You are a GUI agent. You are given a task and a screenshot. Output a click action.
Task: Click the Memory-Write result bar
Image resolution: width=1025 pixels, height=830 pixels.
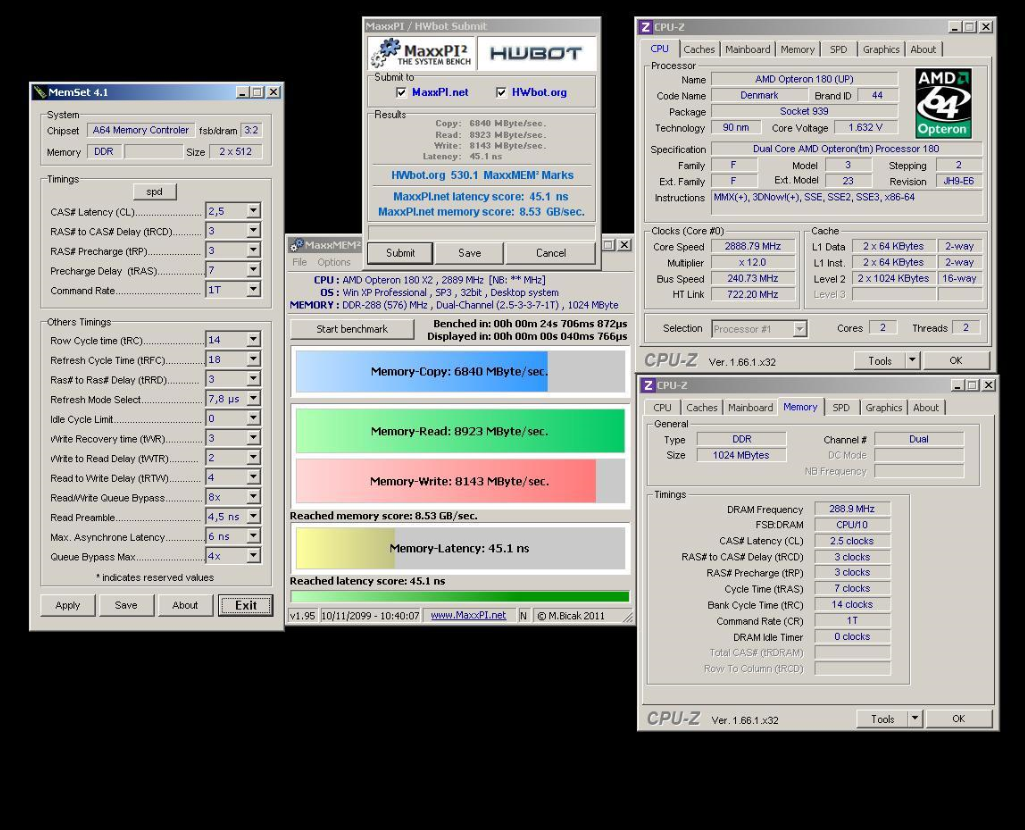pyautogui.click(x=460, y=481)
